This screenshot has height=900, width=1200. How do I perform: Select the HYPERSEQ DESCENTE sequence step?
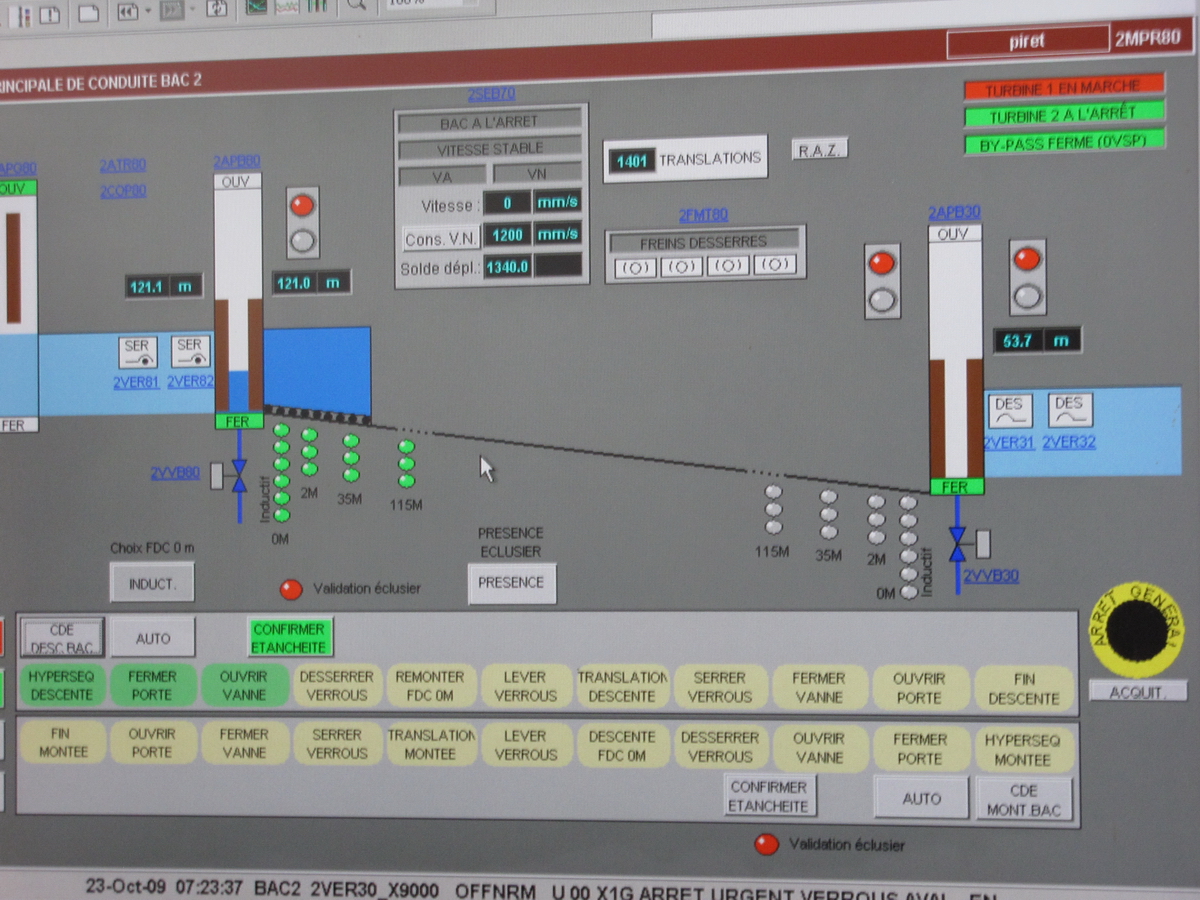click(61, 685)
